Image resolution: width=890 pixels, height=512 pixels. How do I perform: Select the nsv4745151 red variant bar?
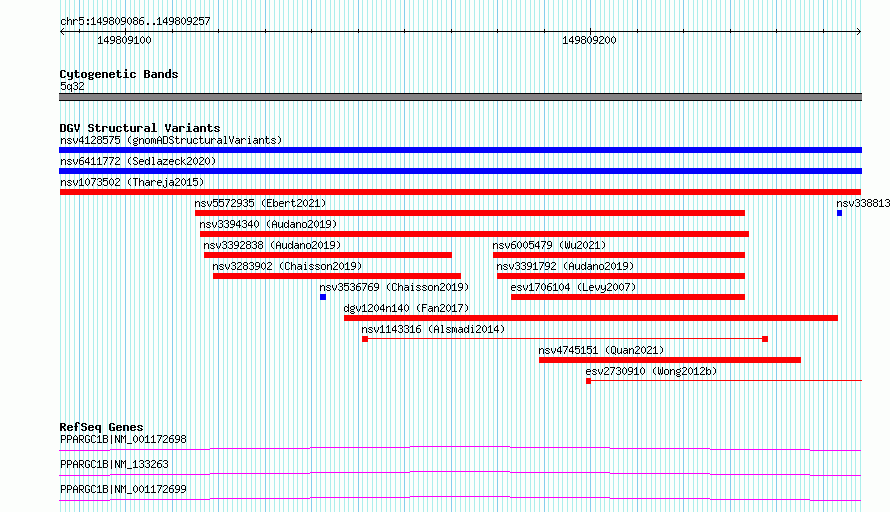[670, 360]
